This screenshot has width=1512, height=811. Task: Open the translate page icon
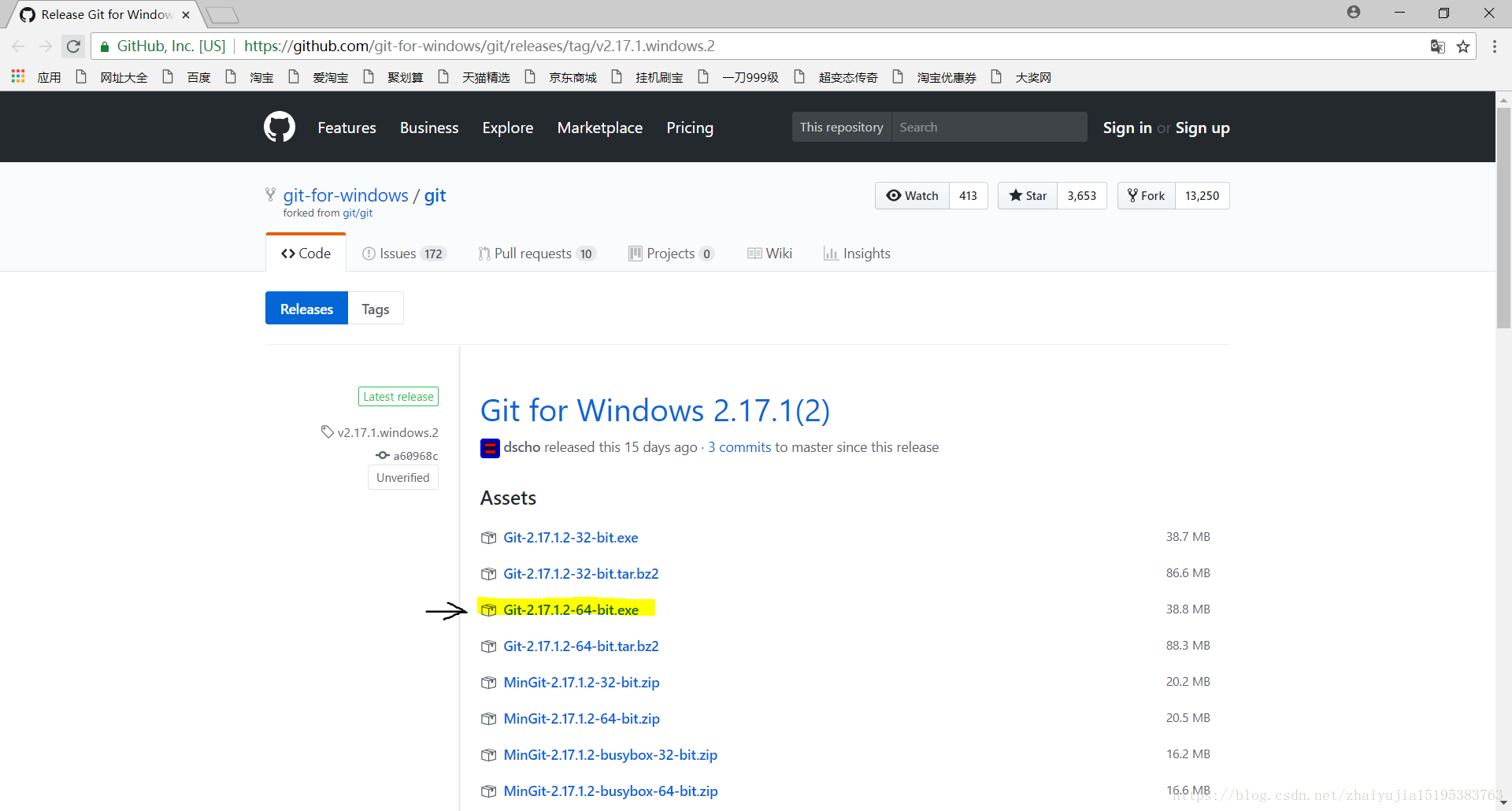point(1438,46)
